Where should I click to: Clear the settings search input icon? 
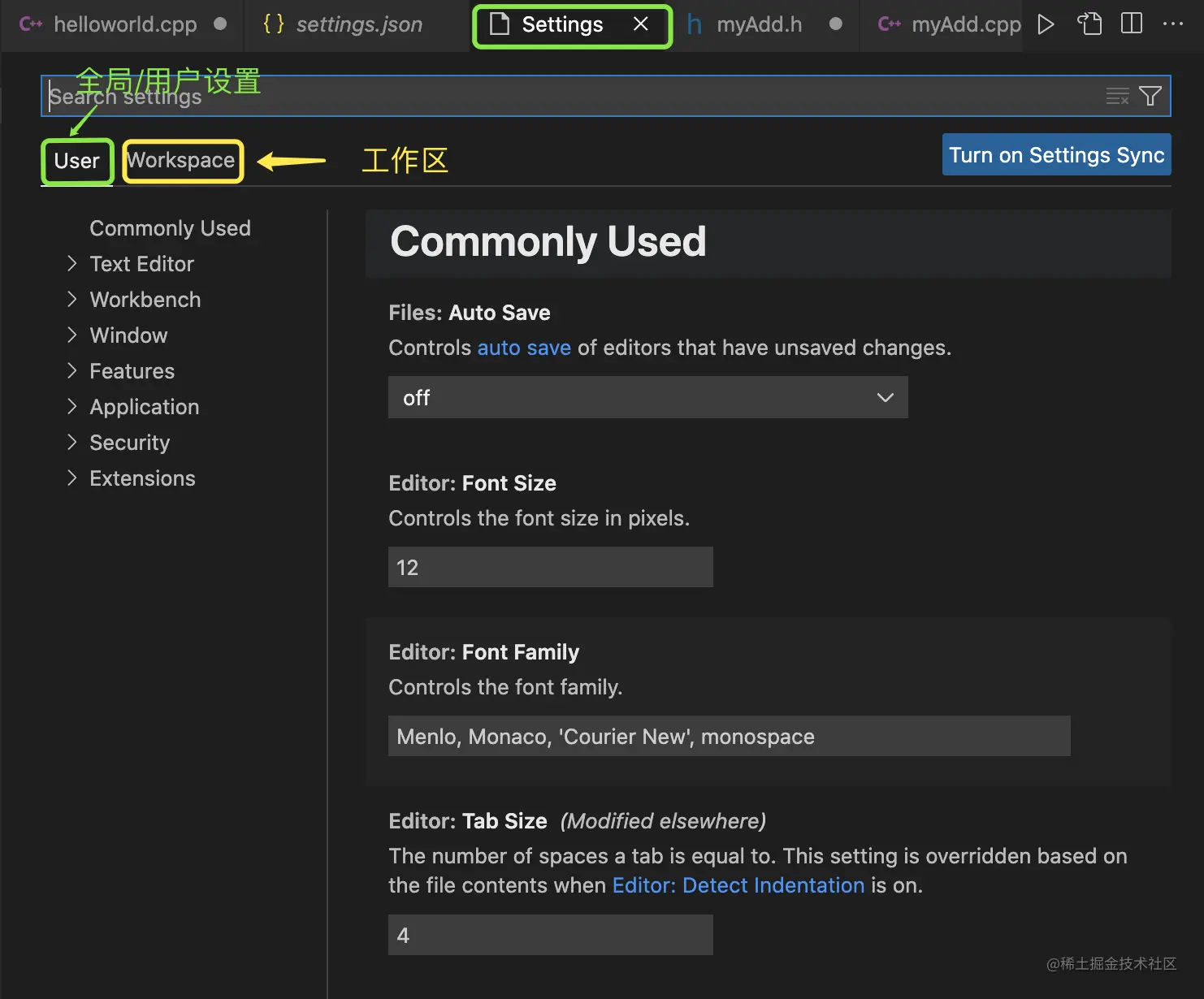tap(1117, 96)
